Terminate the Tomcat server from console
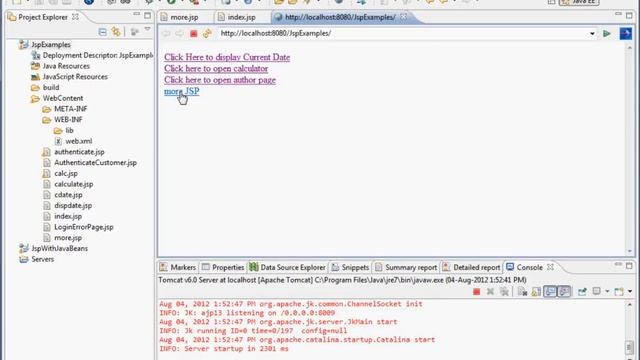Screen dimensions: 640x360 coord(476,291)
